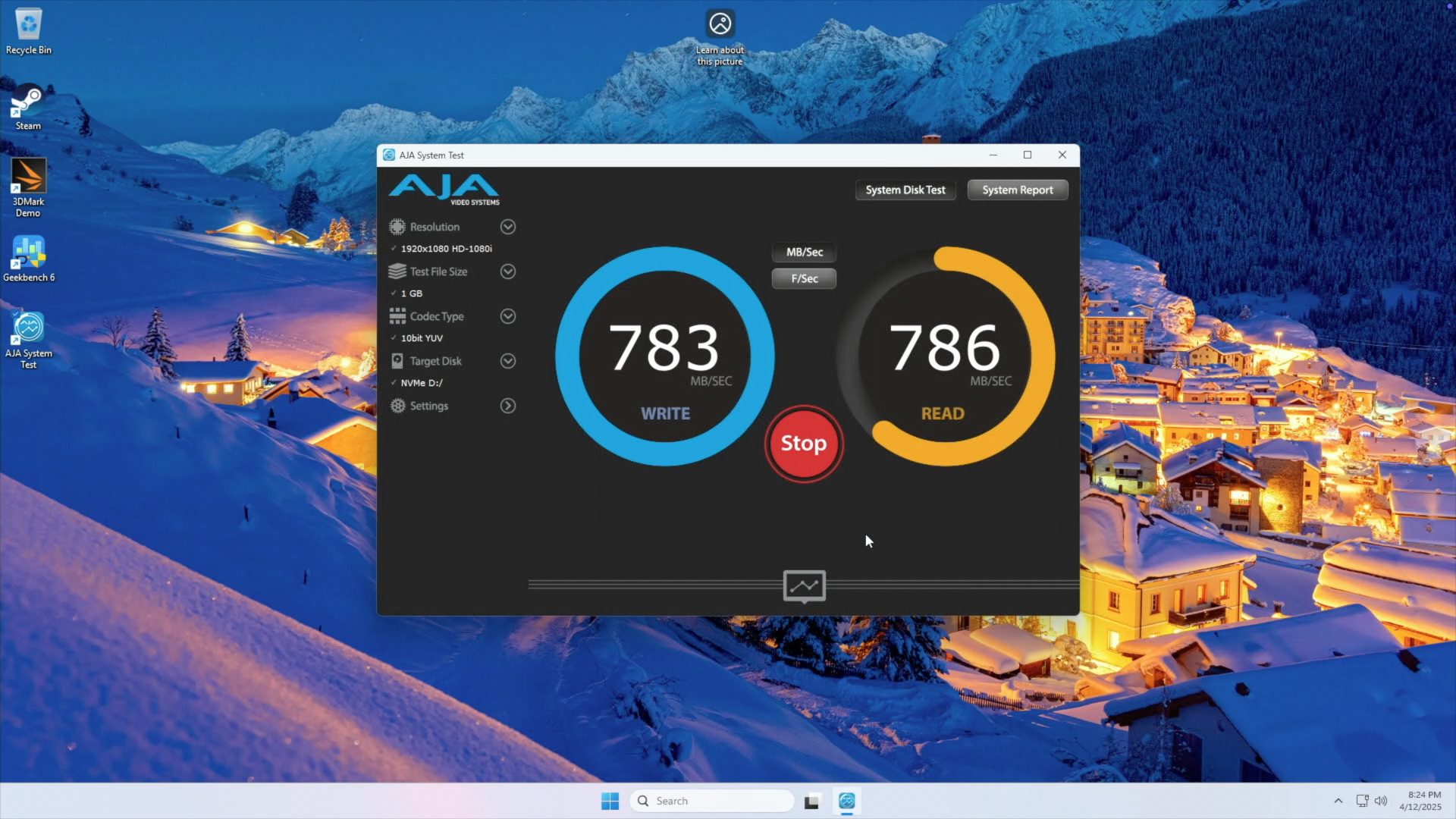The height and width of the screenshot is (819, 1456).
Task: Select MB/Sec display unit
Action: [804, 252]
